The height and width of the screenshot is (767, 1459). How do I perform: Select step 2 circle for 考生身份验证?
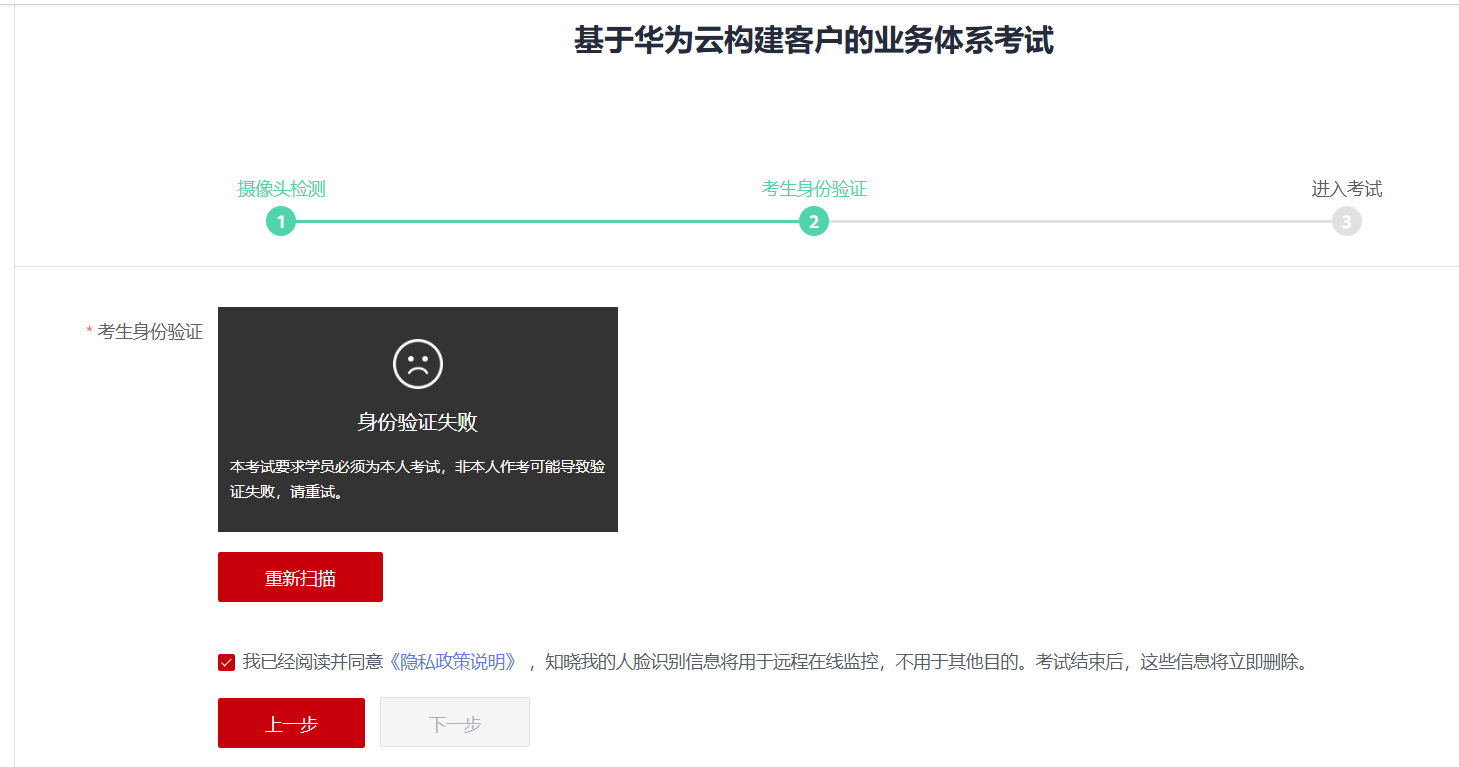[x=814, y=222]
